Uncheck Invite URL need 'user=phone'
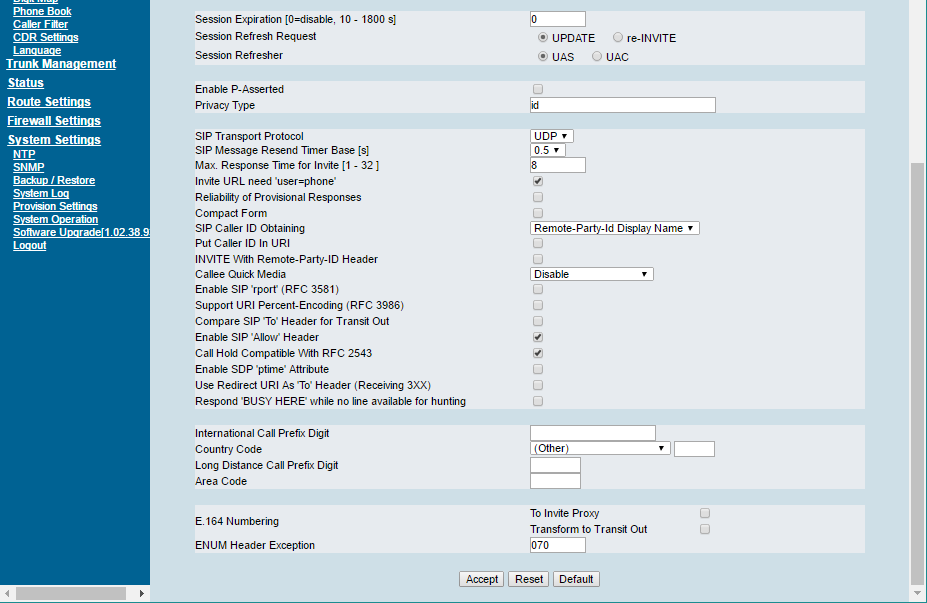 coord(538,181)
